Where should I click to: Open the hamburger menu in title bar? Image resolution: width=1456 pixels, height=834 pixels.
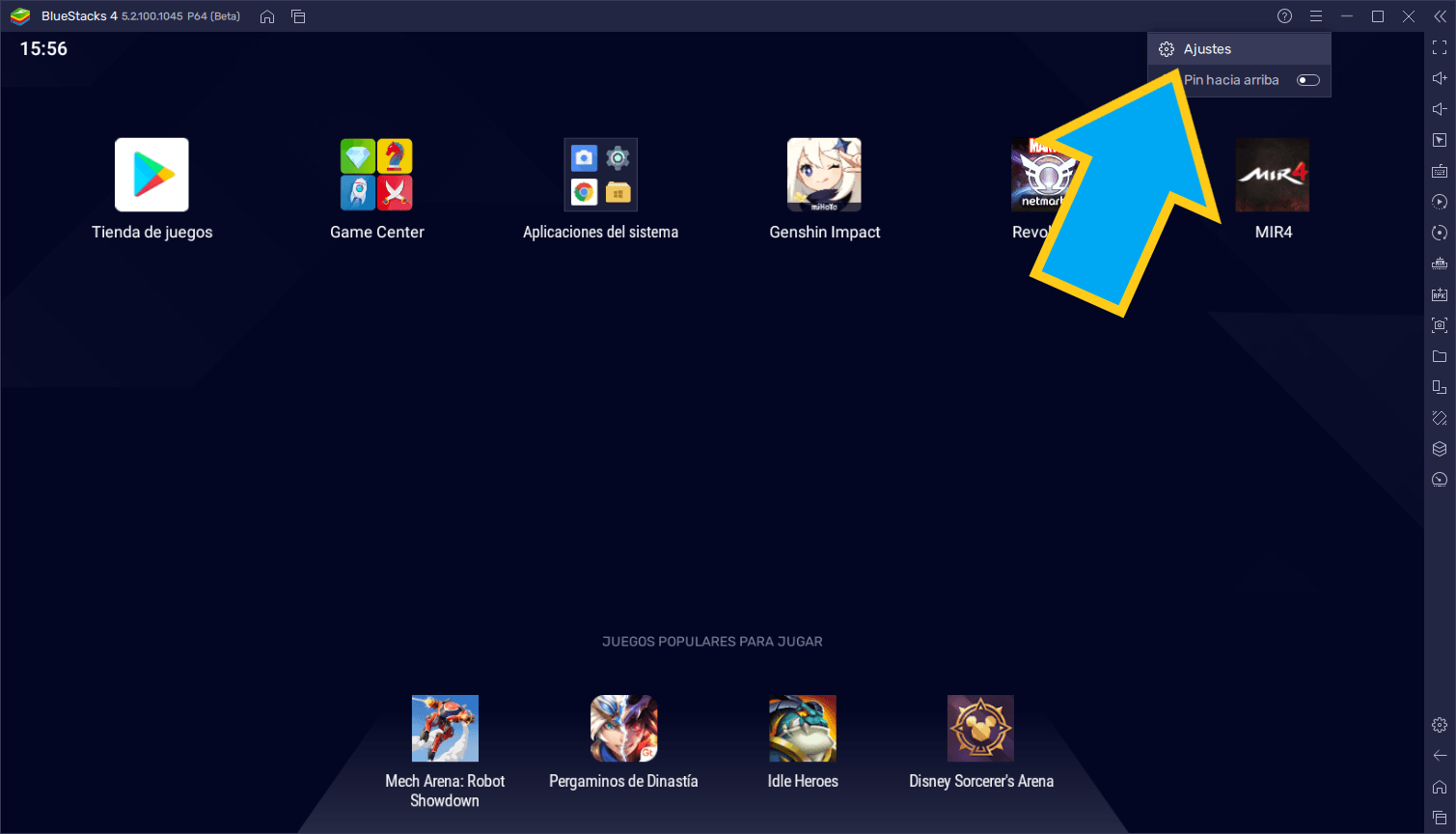pyautogui.click(x=1315, y=16)
